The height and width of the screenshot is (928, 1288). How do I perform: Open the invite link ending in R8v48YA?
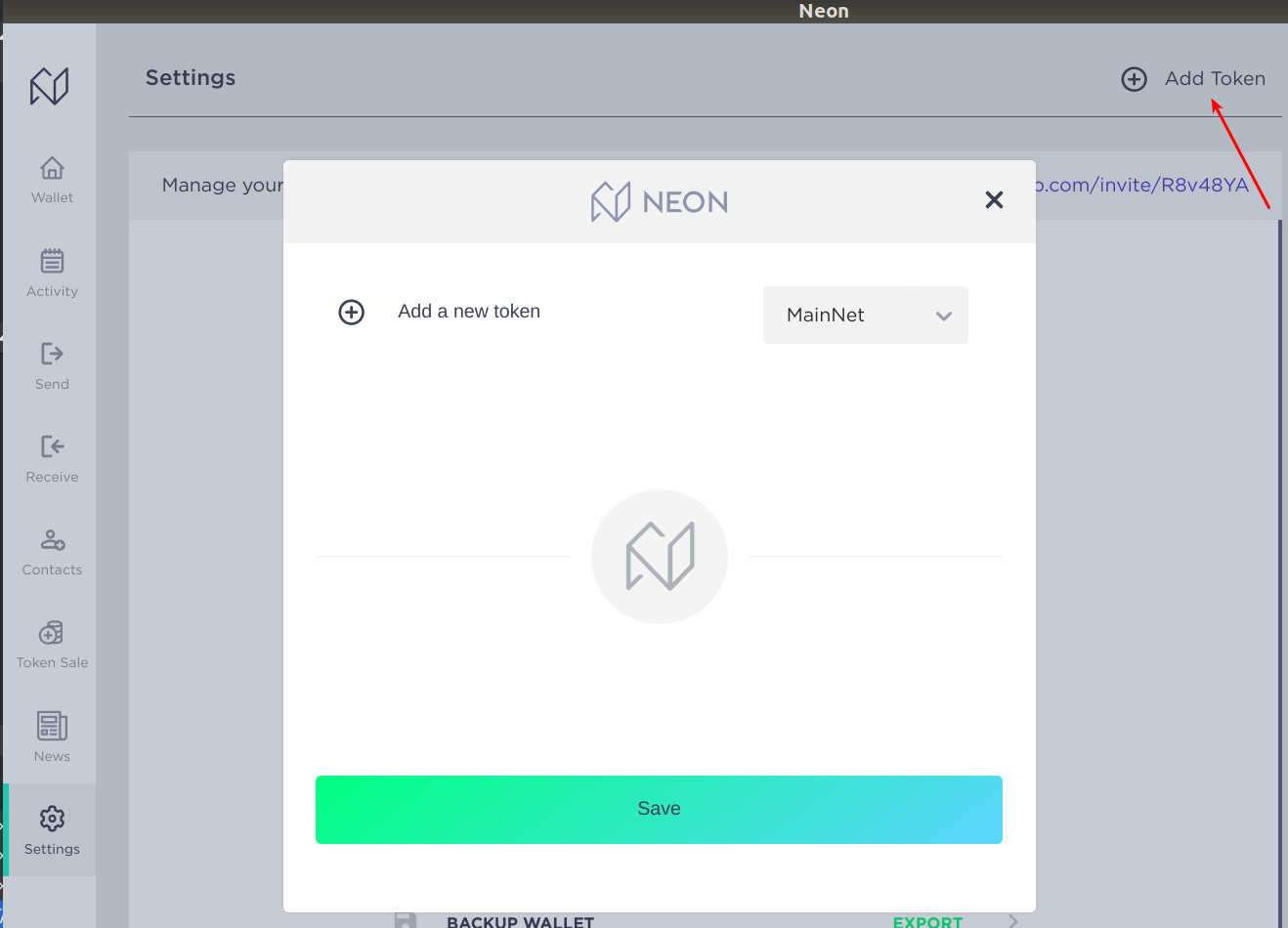(x=1141, y=185)
